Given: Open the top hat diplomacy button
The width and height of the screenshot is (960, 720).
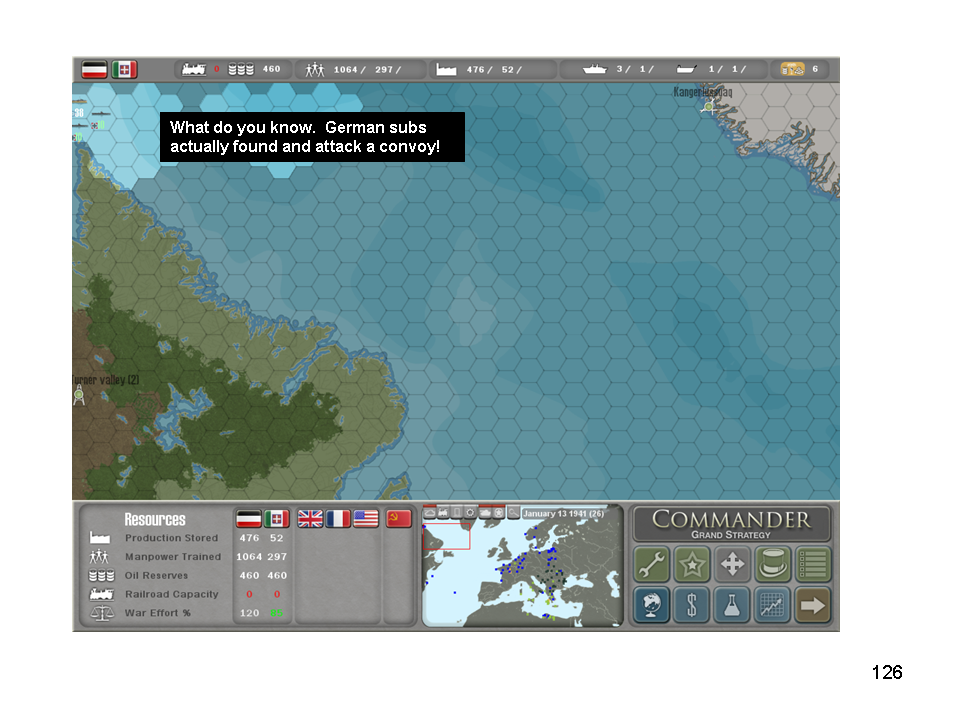Looking at the screenshot, I should pyautogui.click(x=772, y=565).
